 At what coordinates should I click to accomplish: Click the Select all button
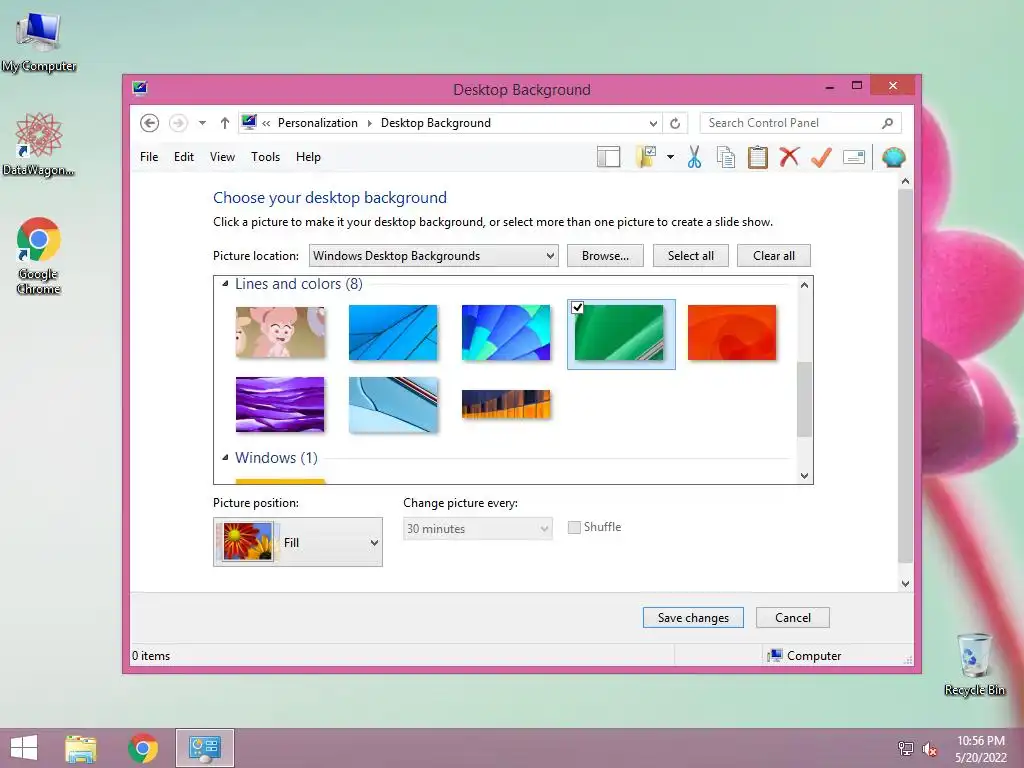click(x=691, y=255)
